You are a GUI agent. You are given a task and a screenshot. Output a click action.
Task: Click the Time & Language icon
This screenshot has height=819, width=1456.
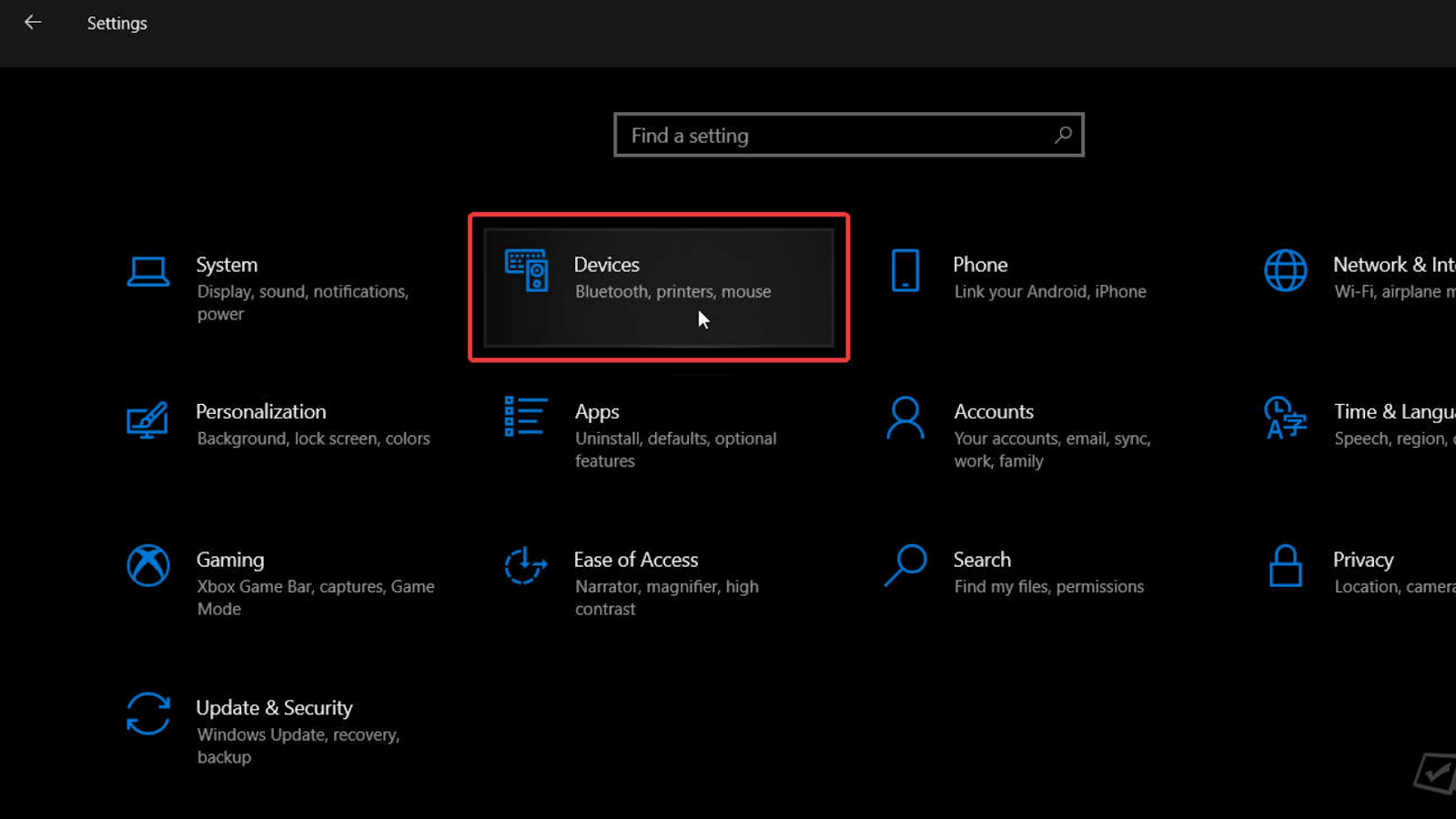pyautogui.click(x=1285, y=418)
